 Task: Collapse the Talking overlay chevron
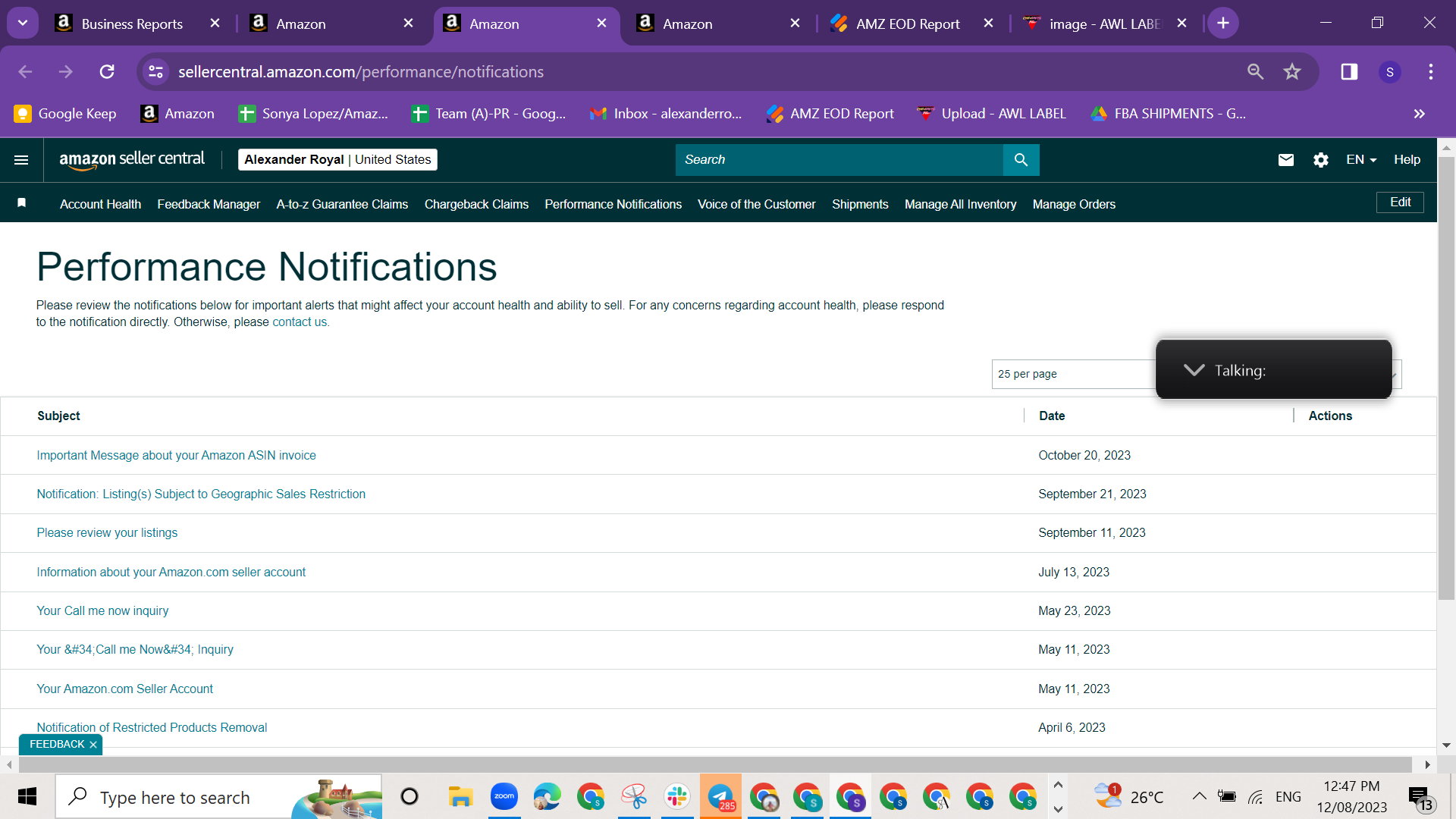coord(1194,370)
